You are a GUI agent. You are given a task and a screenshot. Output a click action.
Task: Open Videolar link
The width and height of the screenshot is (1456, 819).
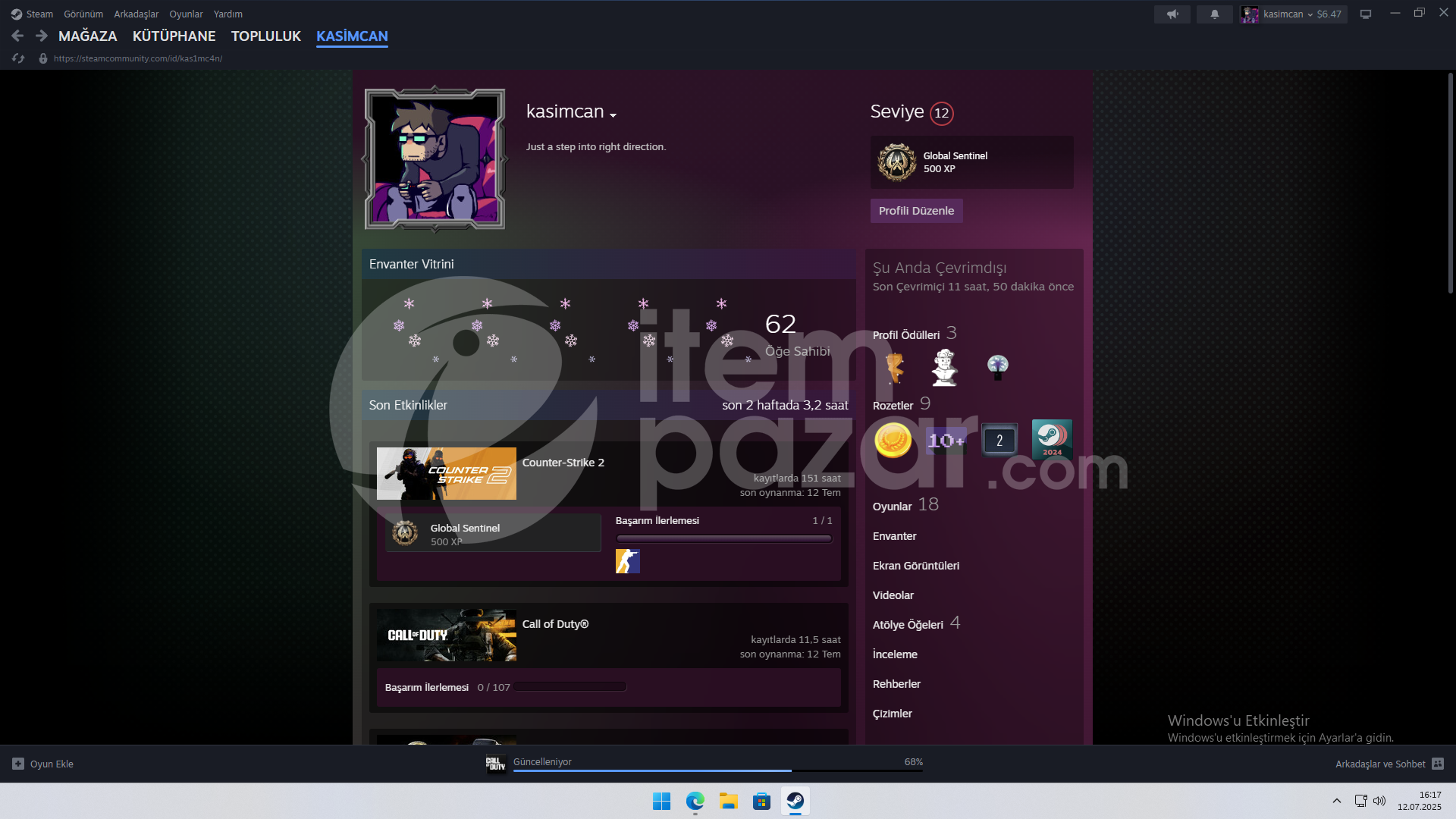[893, 595]
